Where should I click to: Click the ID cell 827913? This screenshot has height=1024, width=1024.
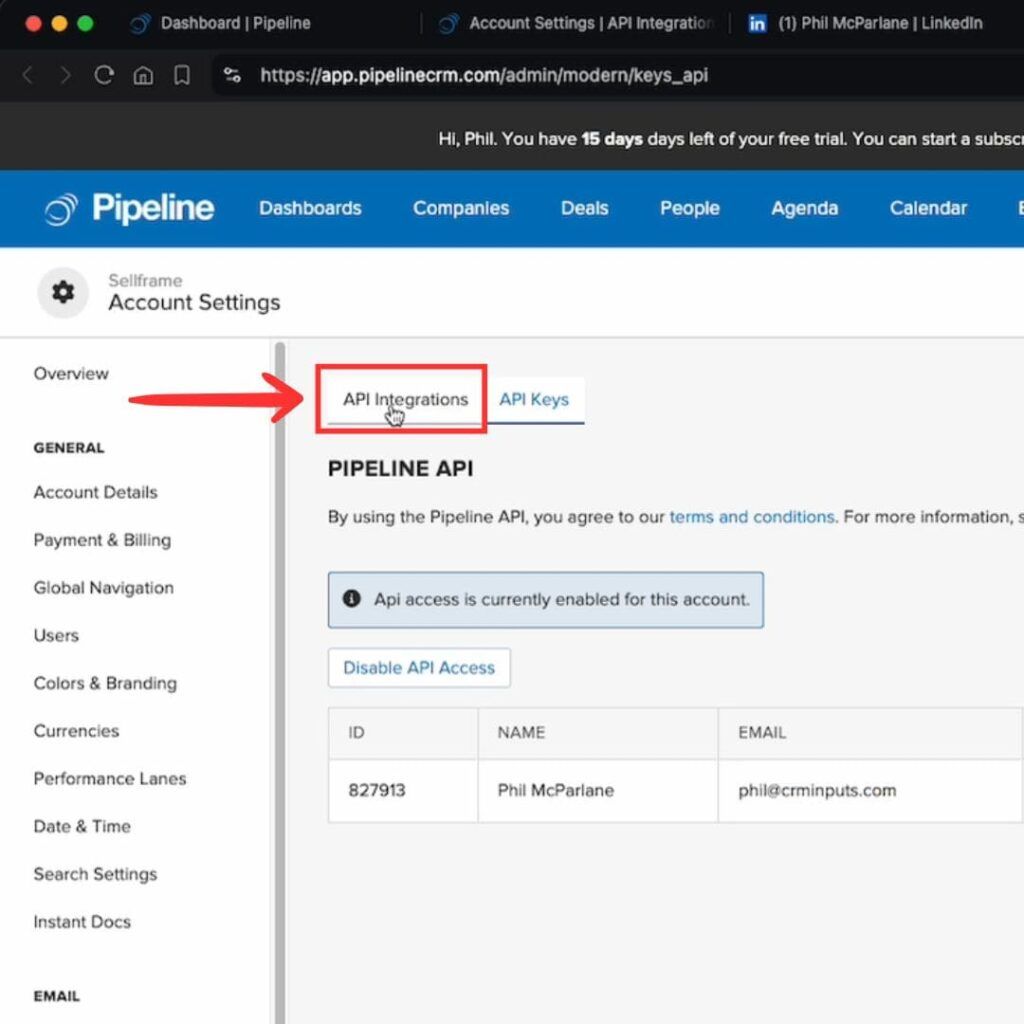[x=403, y=790]
